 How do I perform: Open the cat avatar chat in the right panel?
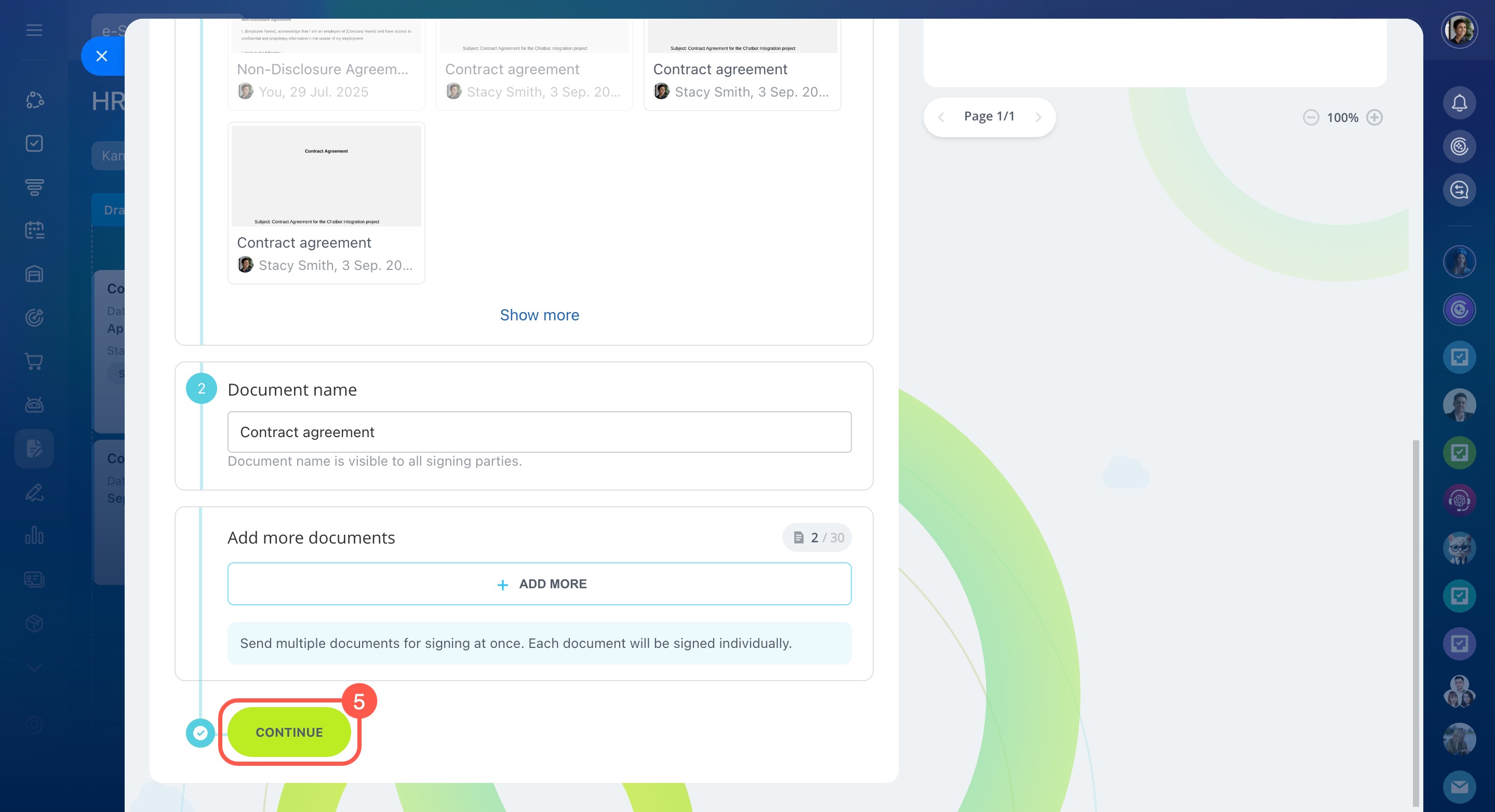click(1459, 548)
